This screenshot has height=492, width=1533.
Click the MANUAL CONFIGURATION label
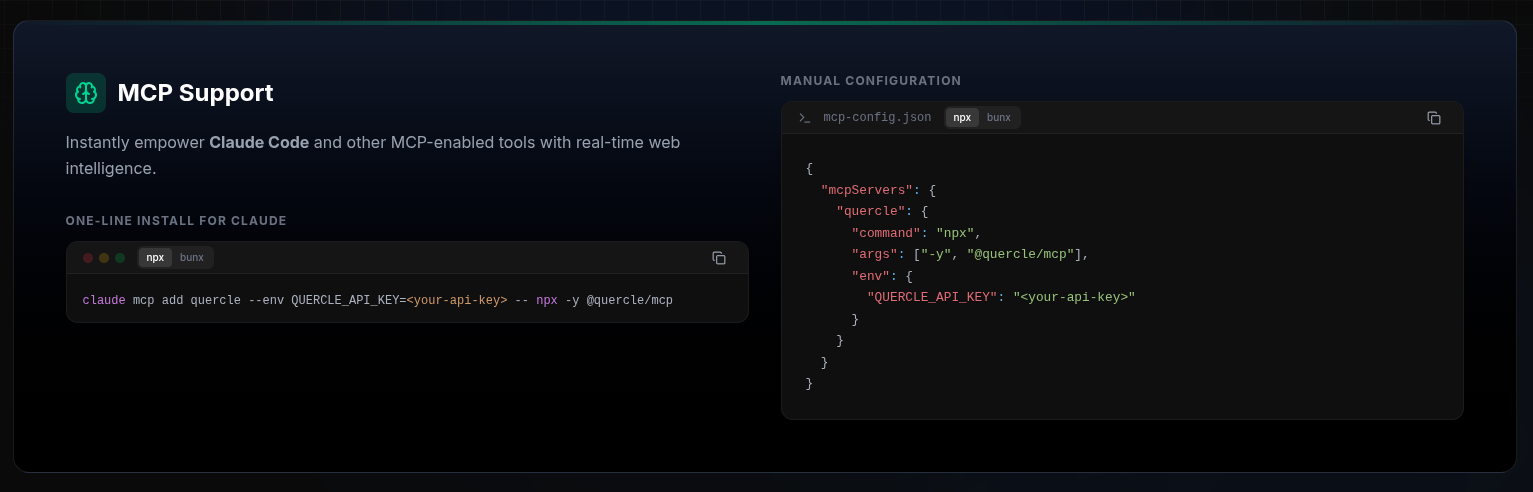pos(871,81)
